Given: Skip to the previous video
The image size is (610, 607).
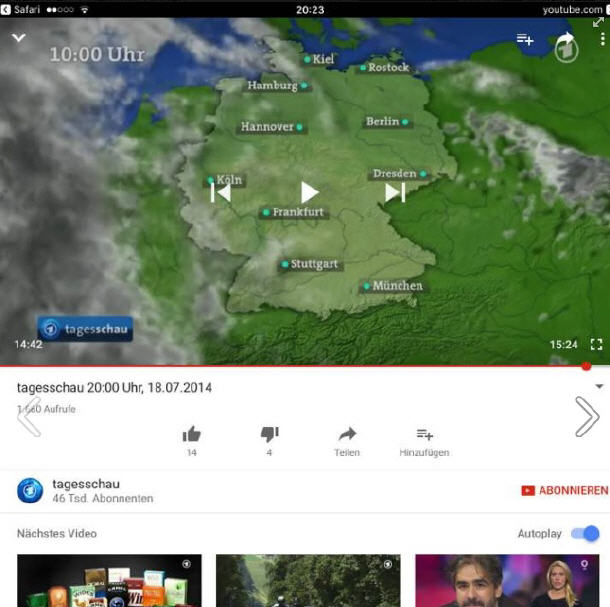Looking at the screenshot, I should click(x=221, y=192).
